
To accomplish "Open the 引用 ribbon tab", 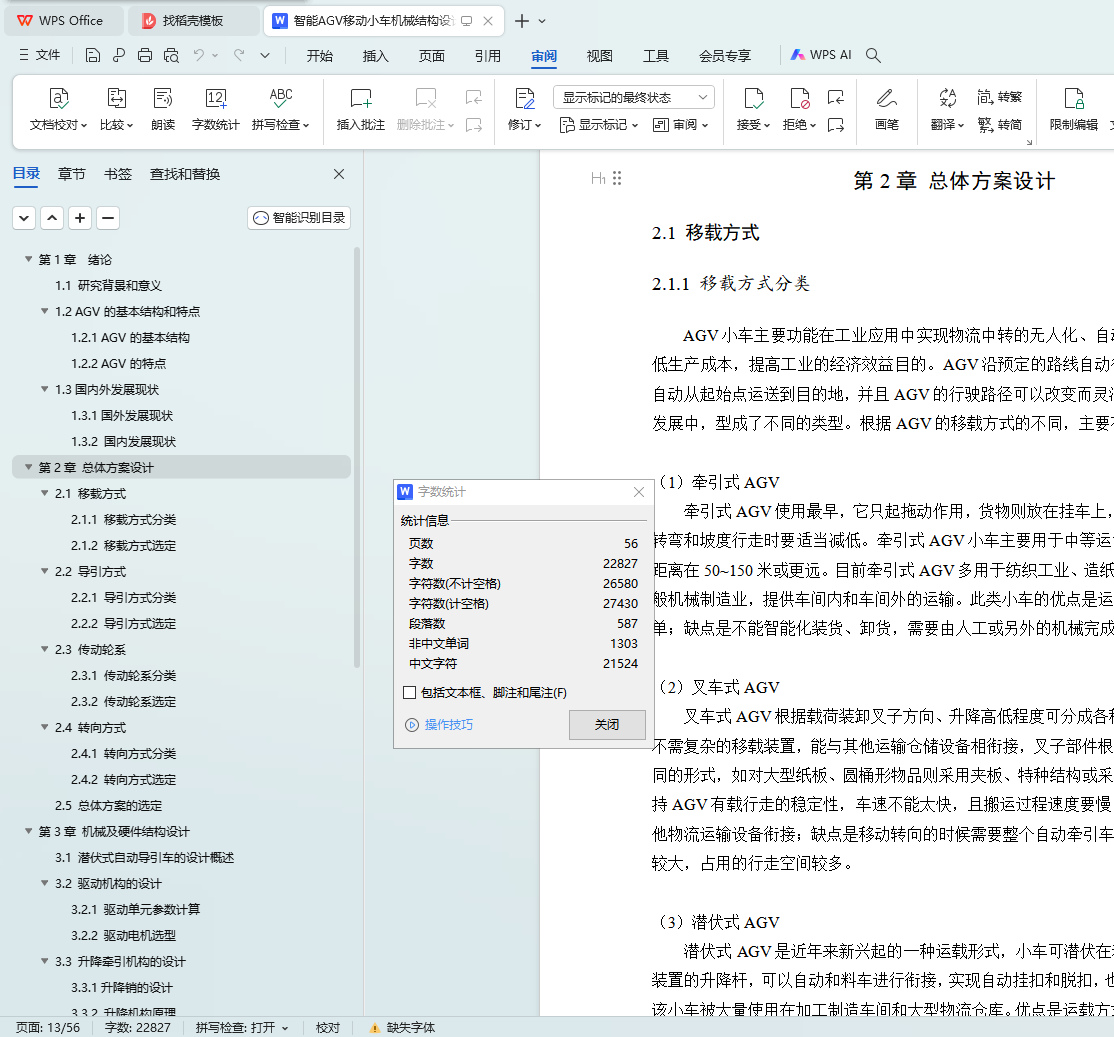I will pos(487,55).
